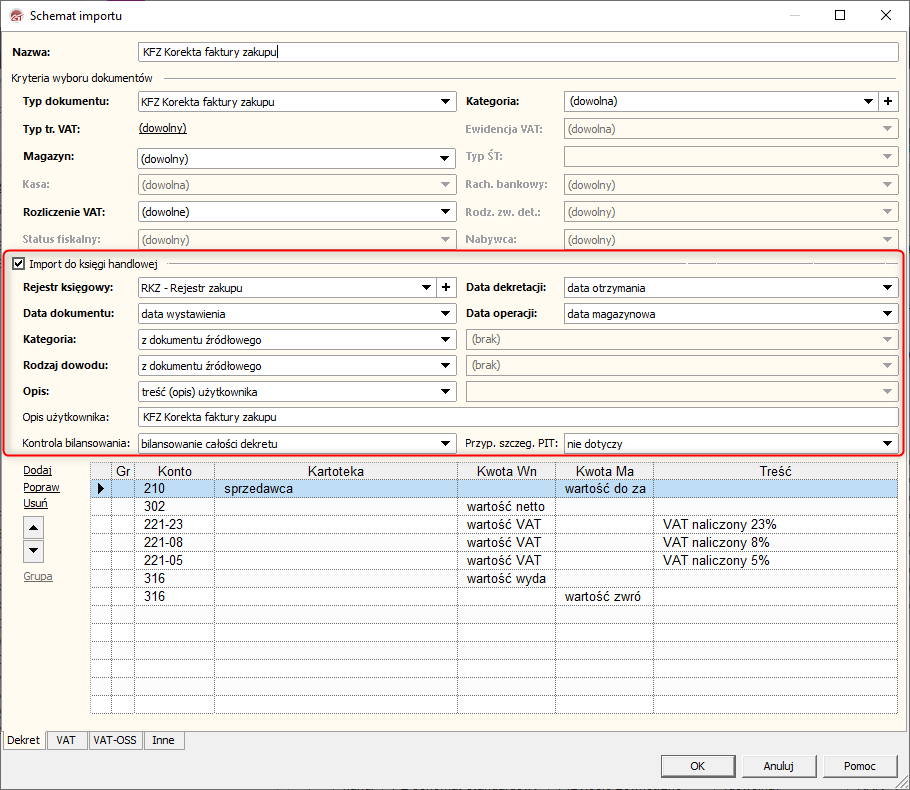Select the row with konto 221-05
The image size is (910, 790).
494,561
